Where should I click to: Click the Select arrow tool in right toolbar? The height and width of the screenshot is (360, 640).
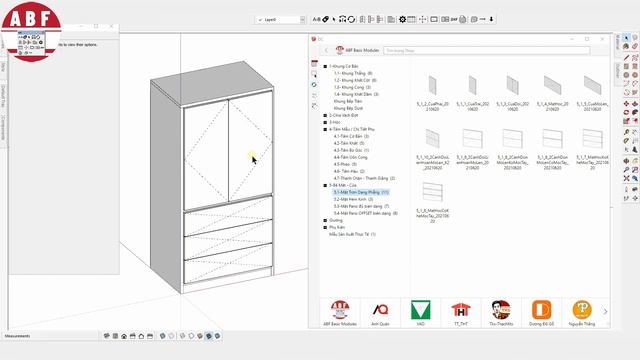click(x=627, y=38)
